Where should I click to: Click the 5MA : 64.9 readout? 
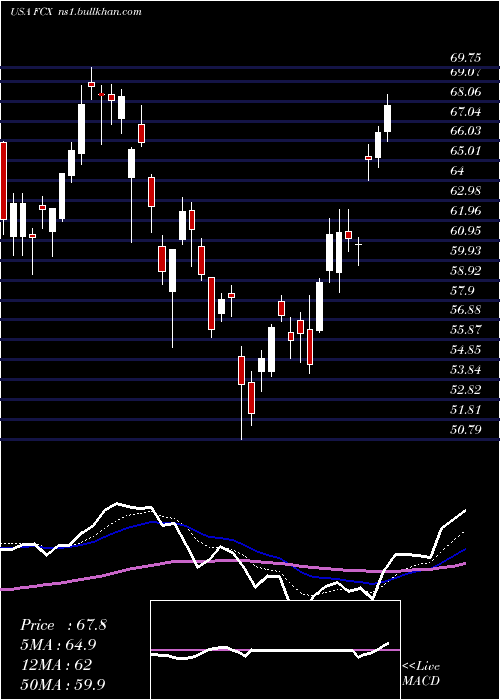pyautogui.click(x=58, y=645)
